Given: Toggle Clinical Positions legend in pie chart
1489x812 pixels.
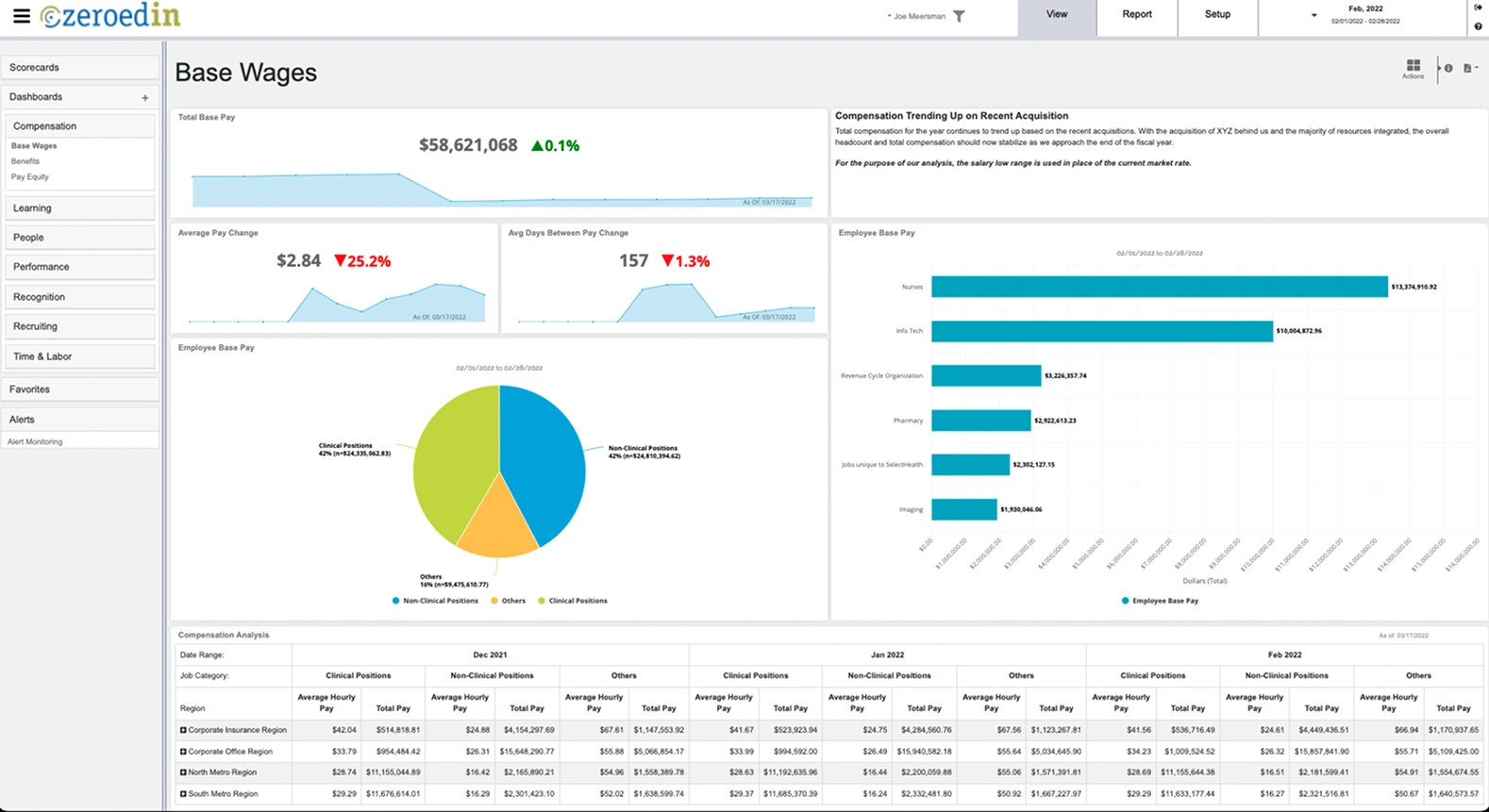Looking at the screenshot, I should click(x=572, y=601).
